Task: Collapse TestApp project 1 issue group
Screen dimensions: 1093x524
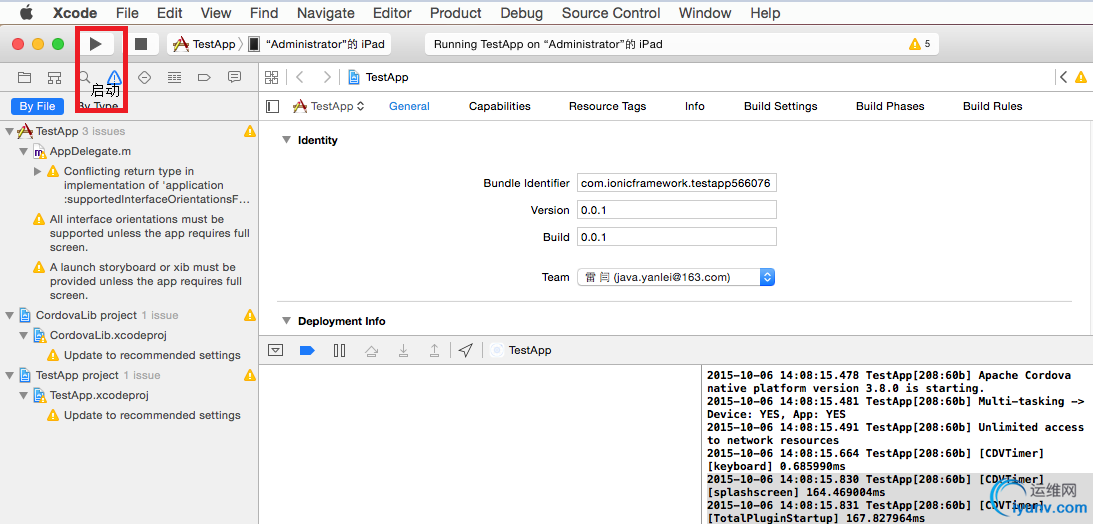Action: pyautogui.click(x=9, y=376)
